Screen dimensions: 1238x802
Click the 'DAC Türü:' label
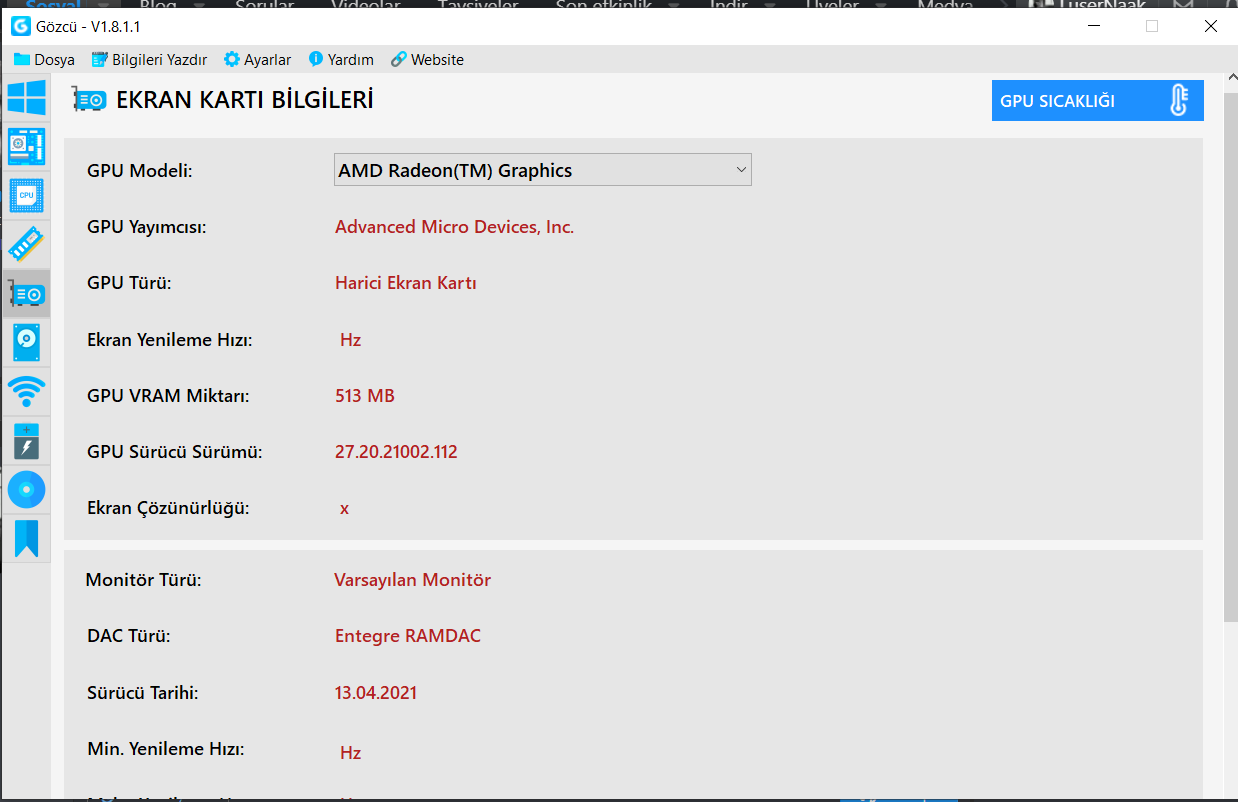pos(128,636)
